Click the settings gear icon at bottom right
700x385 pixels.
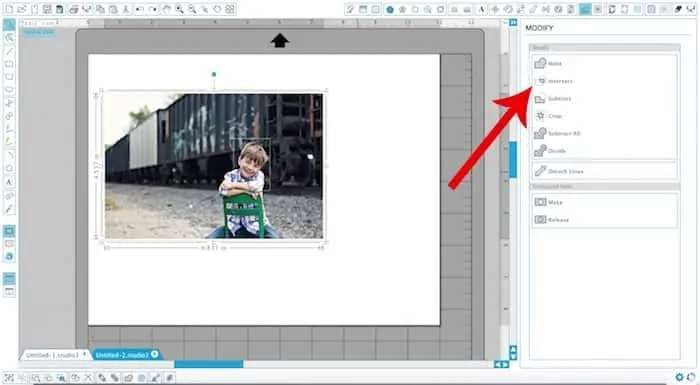[x=679, y=377]
